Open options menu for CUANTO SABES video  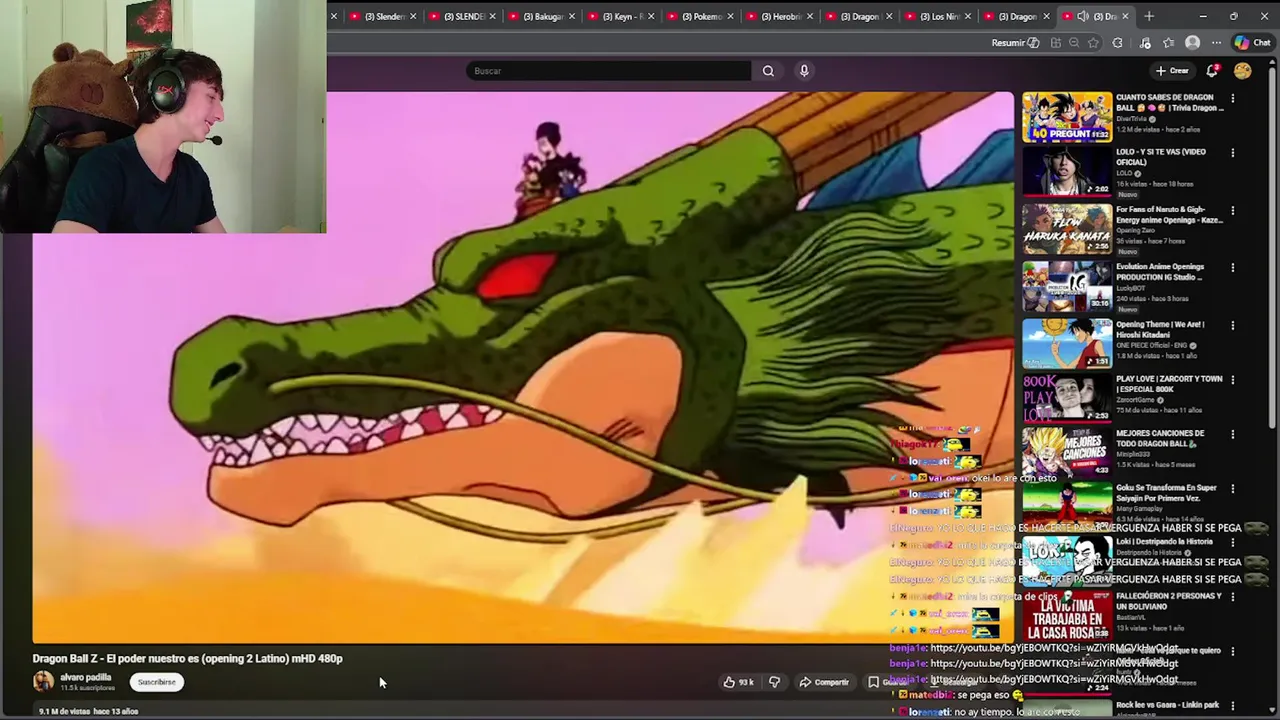pyautogui.click(x=1232, y=99)
